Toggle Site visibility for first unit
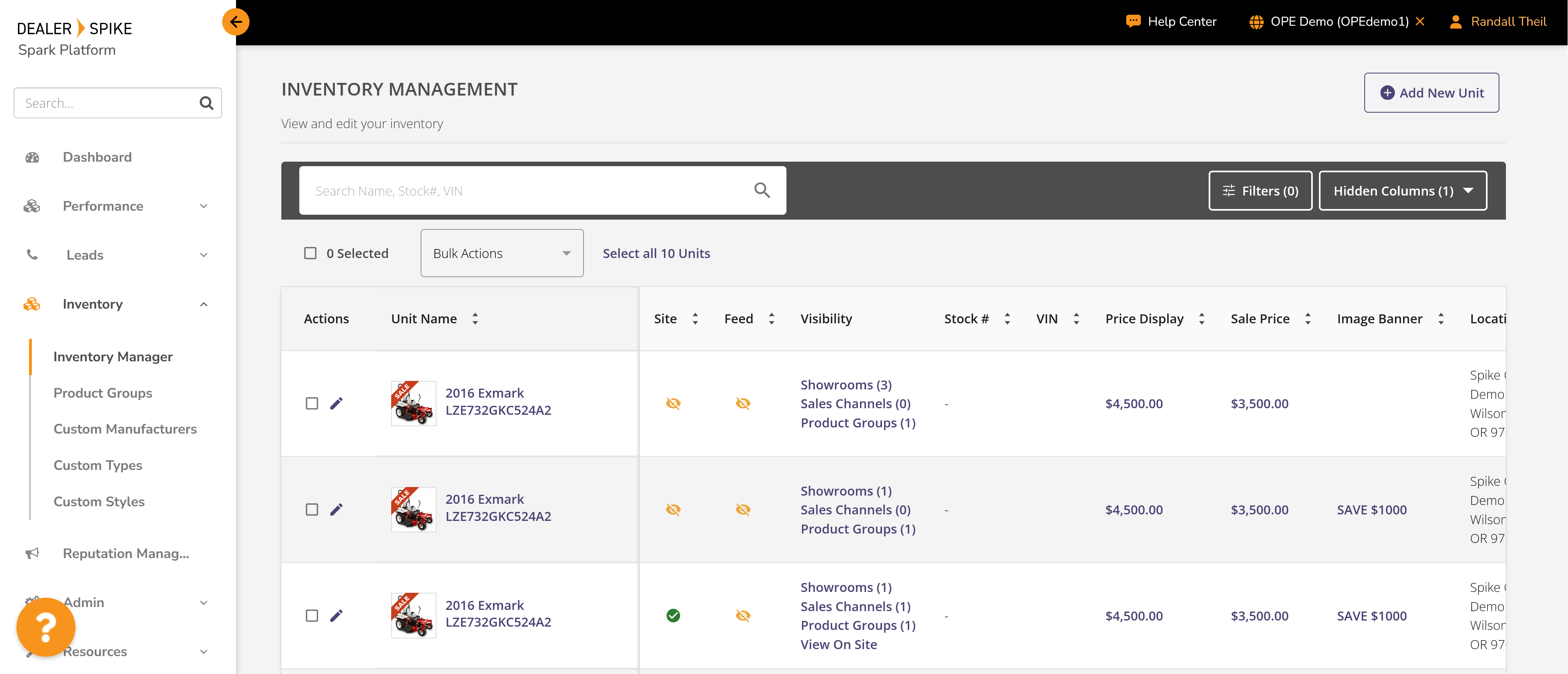Viewport: 1568px width, 674px height. tap(673, 403)
